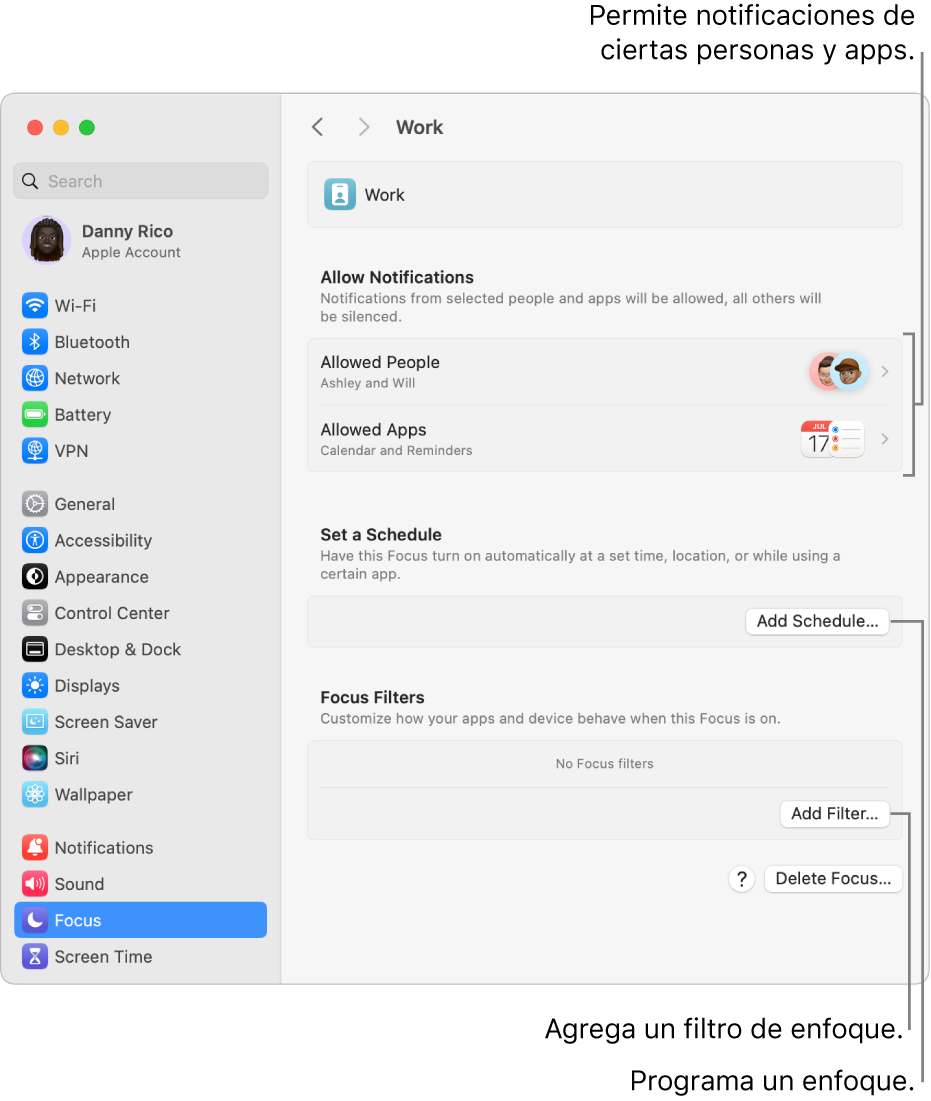
Task: Select the General gear icon
Action: click(x=34, y=504)
